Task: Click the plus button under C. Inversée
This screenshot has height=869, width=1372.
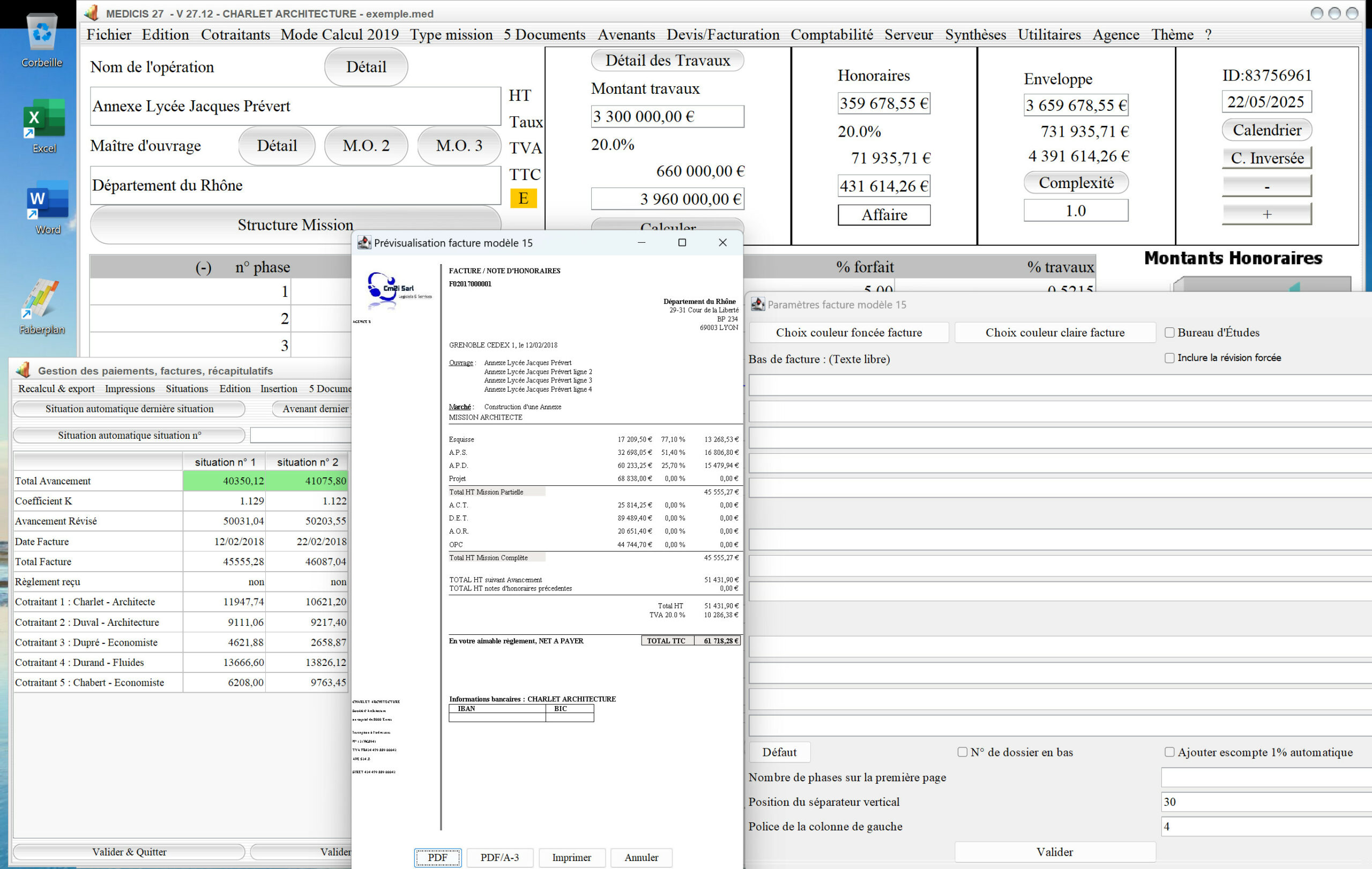Action: [x=1266, y=214]
